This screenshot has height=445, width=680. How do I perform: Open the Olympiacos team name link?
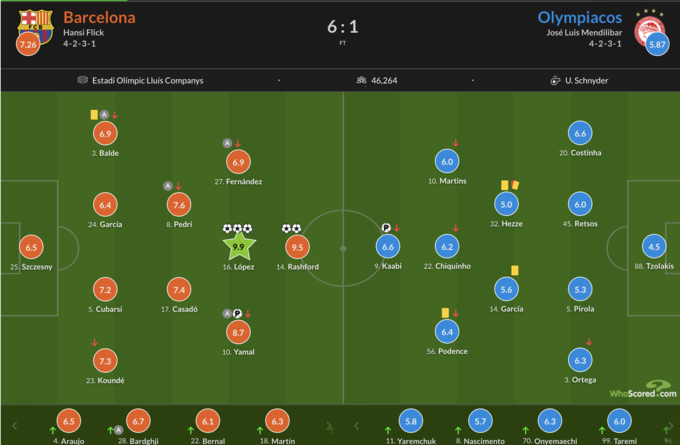pyautogui.click(x=580, y=17)
